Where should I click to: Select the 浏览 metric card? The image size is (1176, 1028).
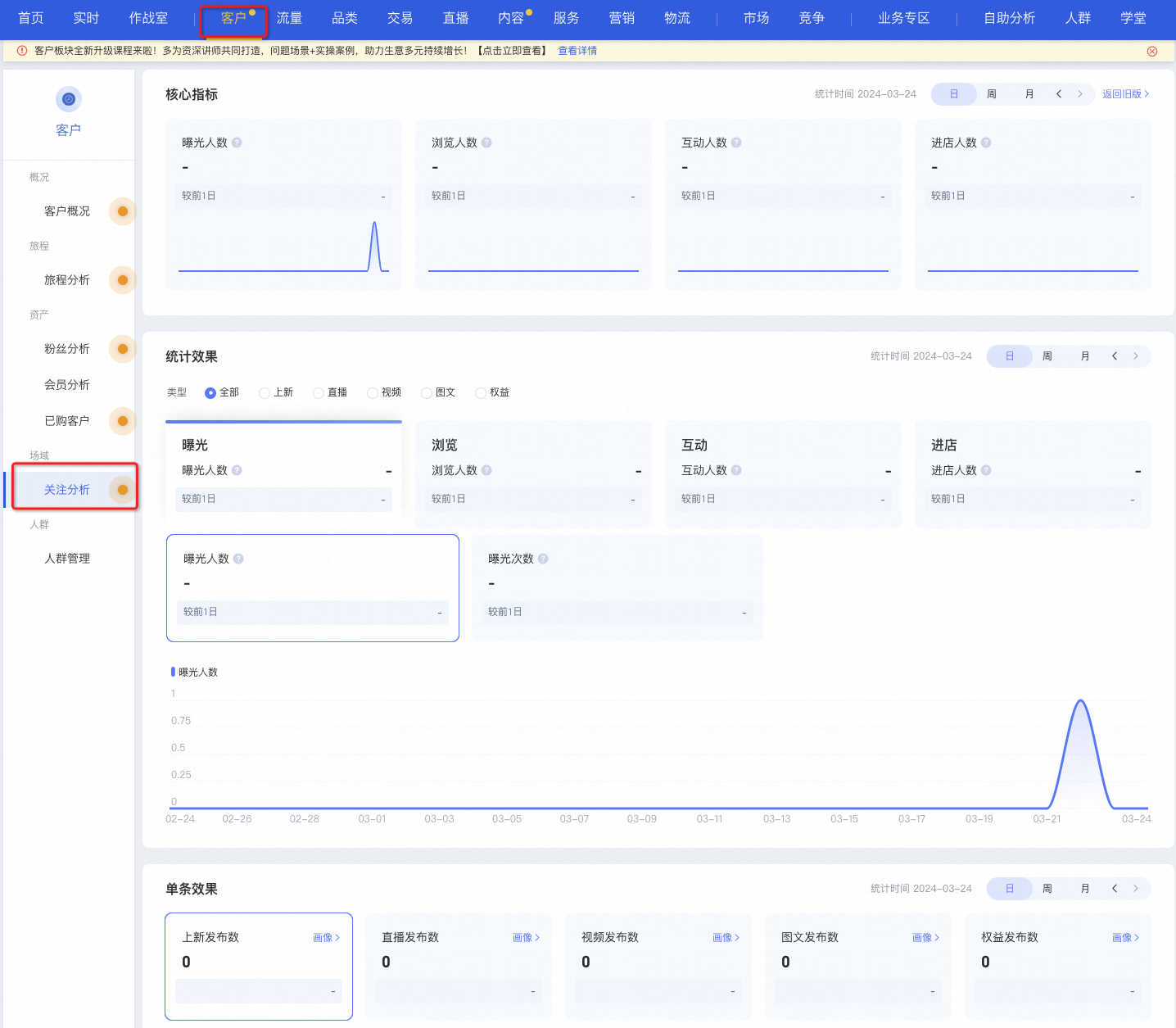click(x=533, y=473)
